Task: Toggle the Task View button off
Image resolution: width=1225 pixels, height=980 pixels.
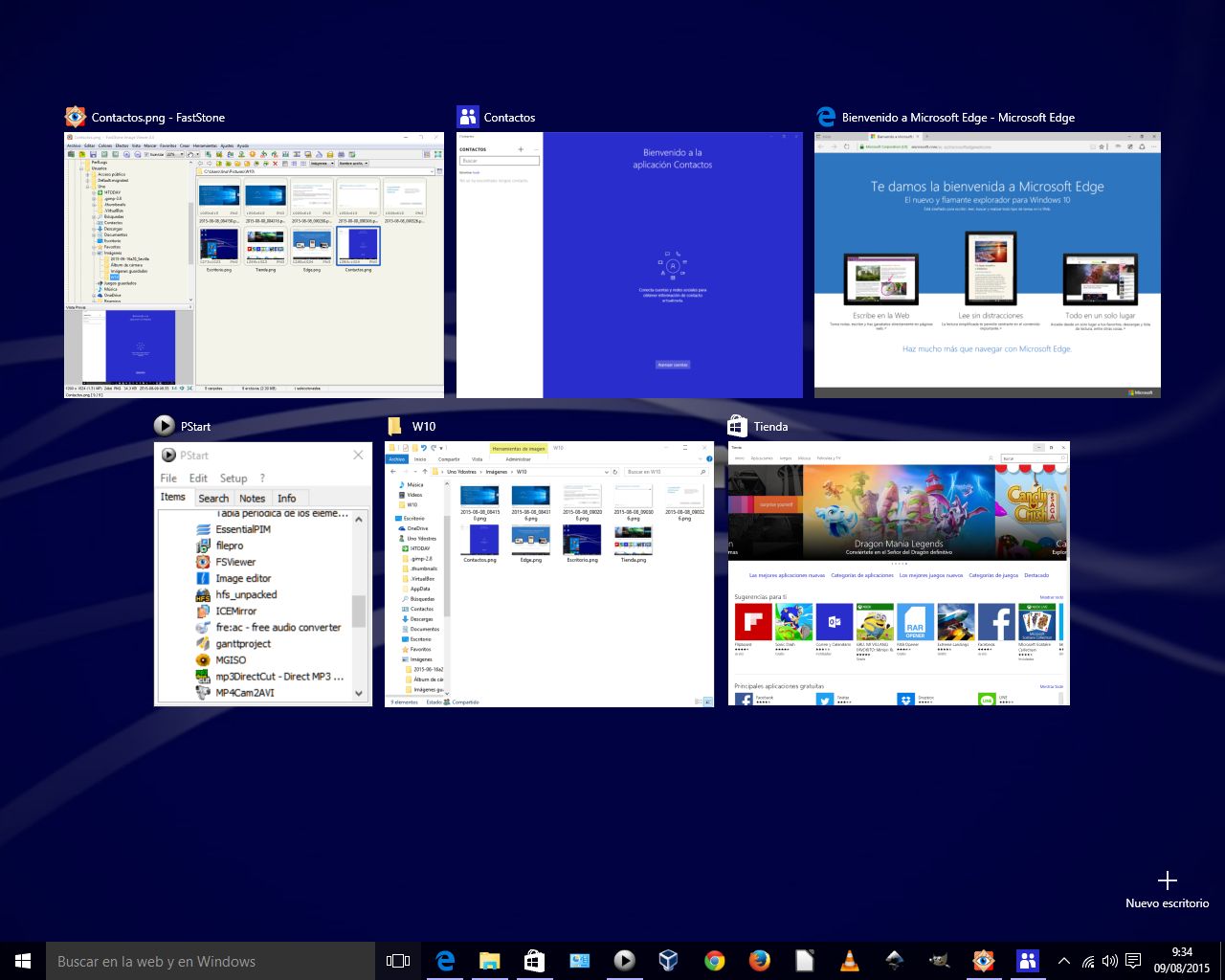Action: [x=398, y=961]
